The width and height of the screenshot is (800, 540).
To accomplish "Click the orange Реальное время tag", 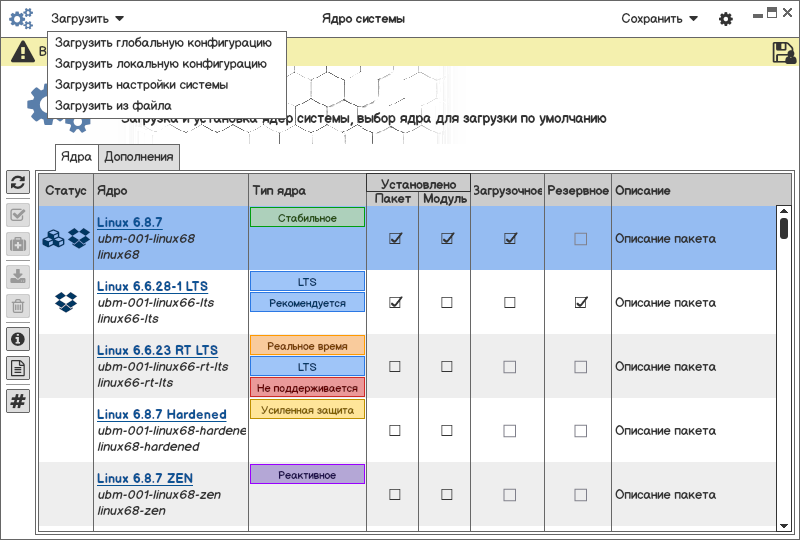I will coord(307,346).
